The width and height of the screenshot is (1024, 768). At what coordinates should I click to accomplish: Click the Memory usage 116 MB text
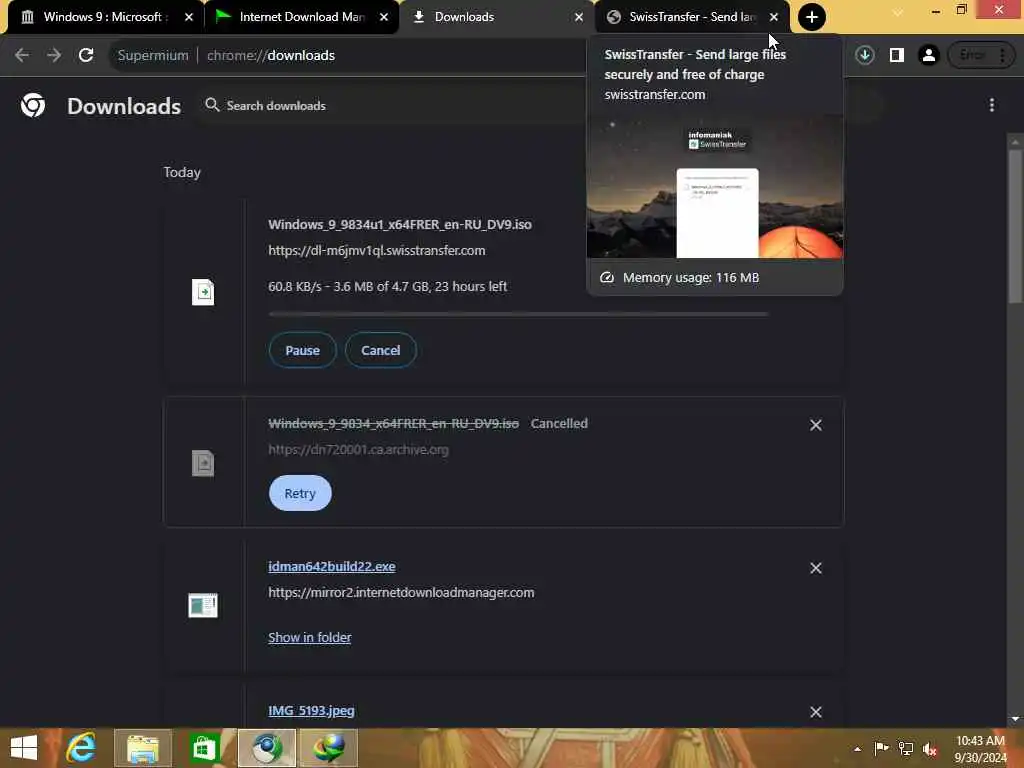click(691, 278)
